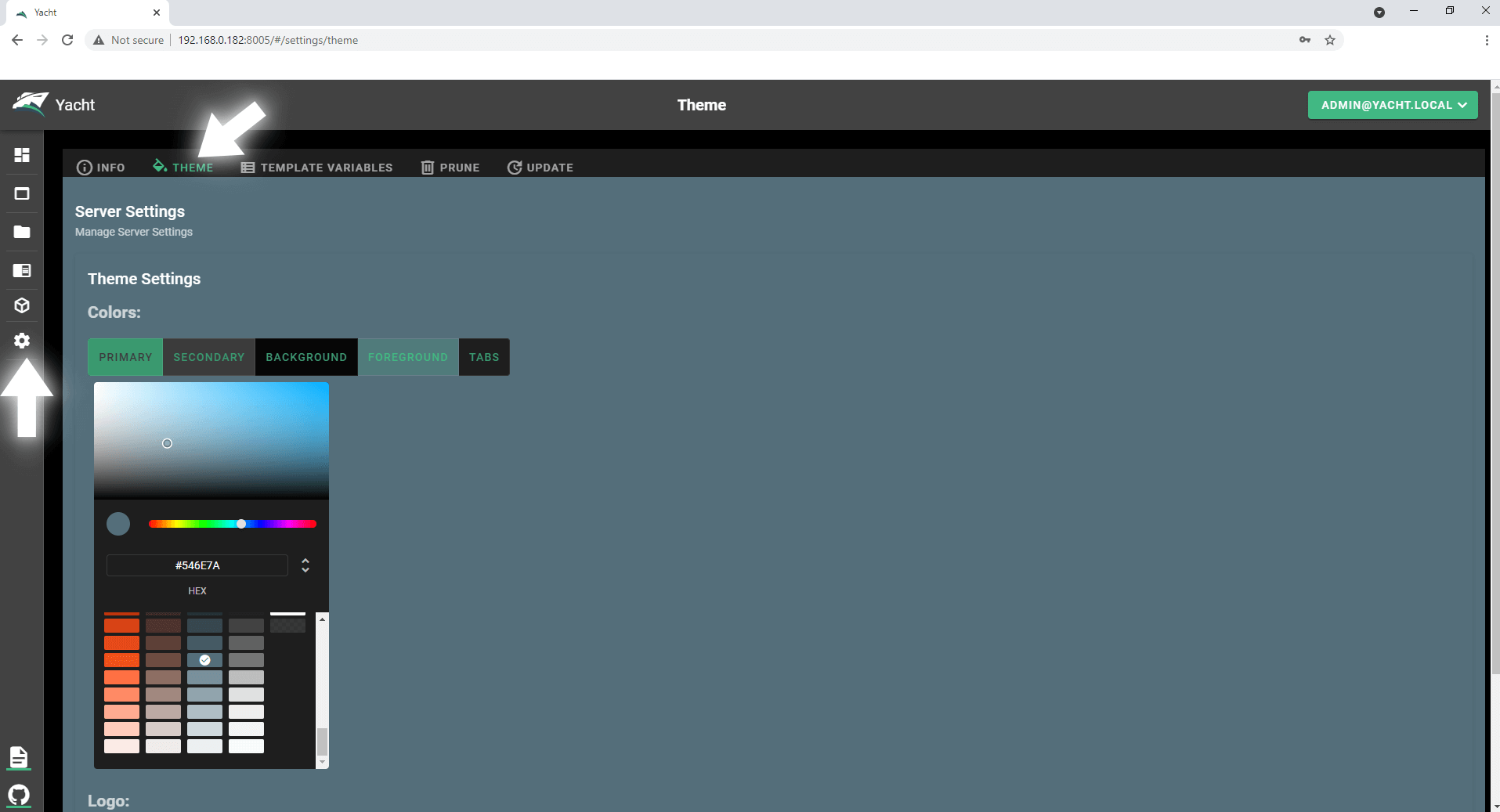This screenshot has width=1500, height=812.
Task: Click the current color preview circle
Action: 118,524
